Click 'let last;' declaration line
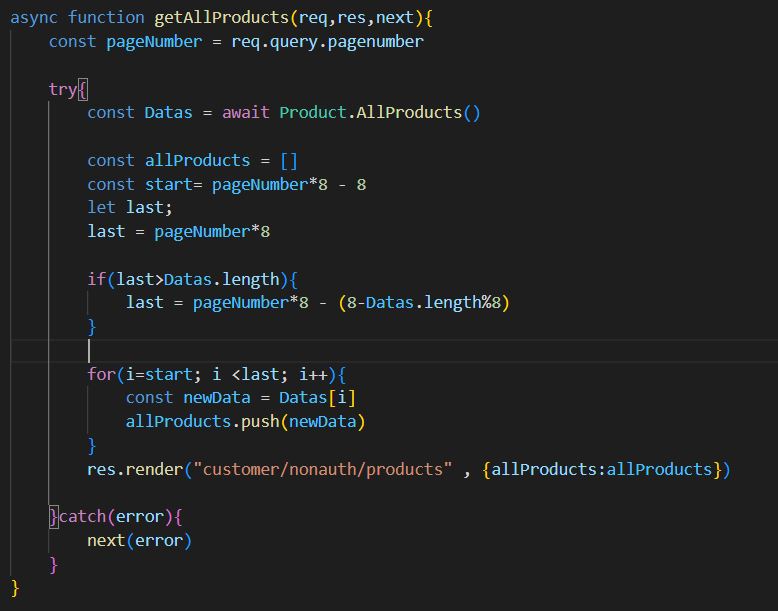 point(130,207)
